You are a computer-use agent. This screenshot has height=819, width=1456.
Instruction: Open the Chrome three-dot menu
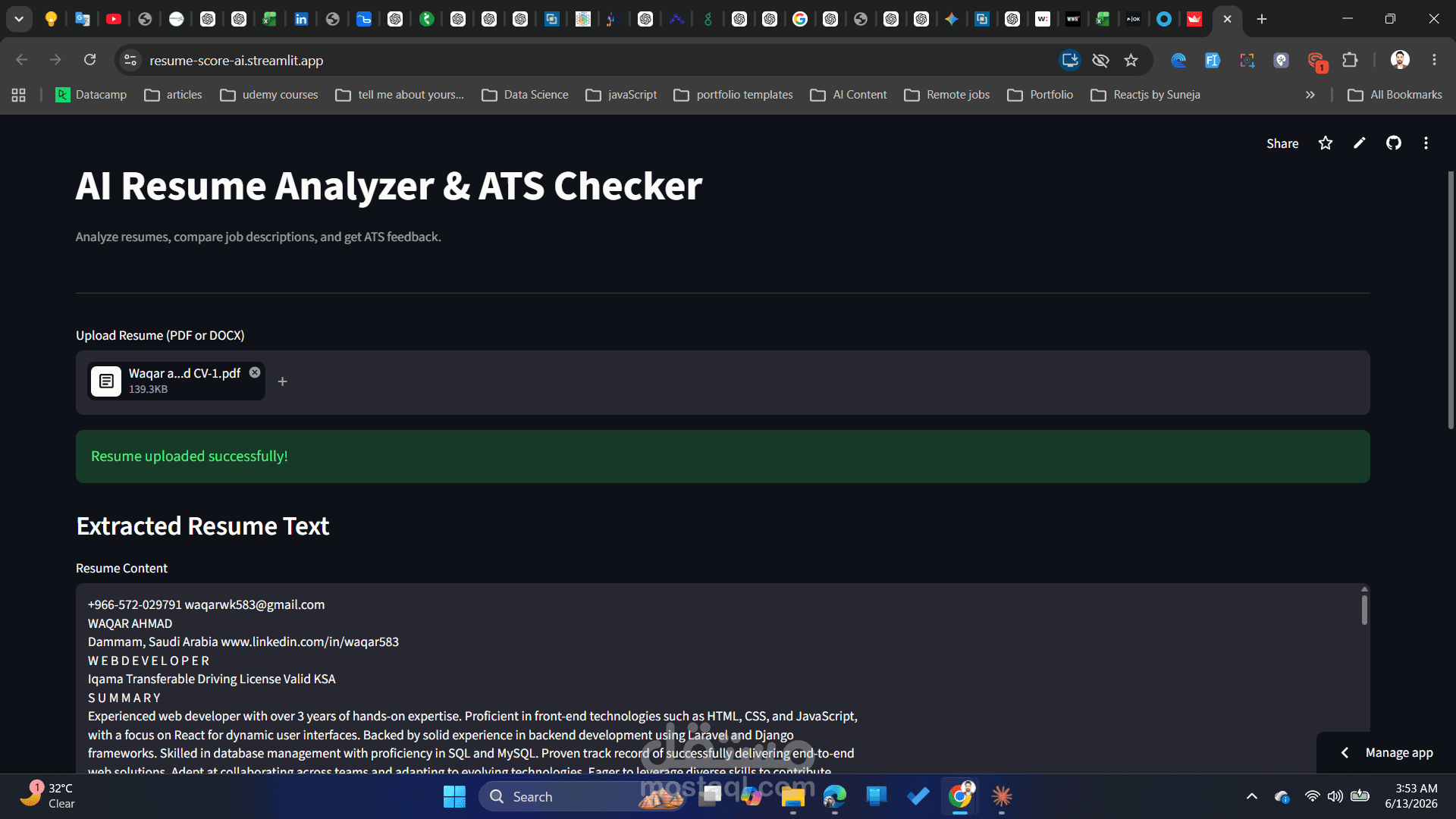(1434, 60)
